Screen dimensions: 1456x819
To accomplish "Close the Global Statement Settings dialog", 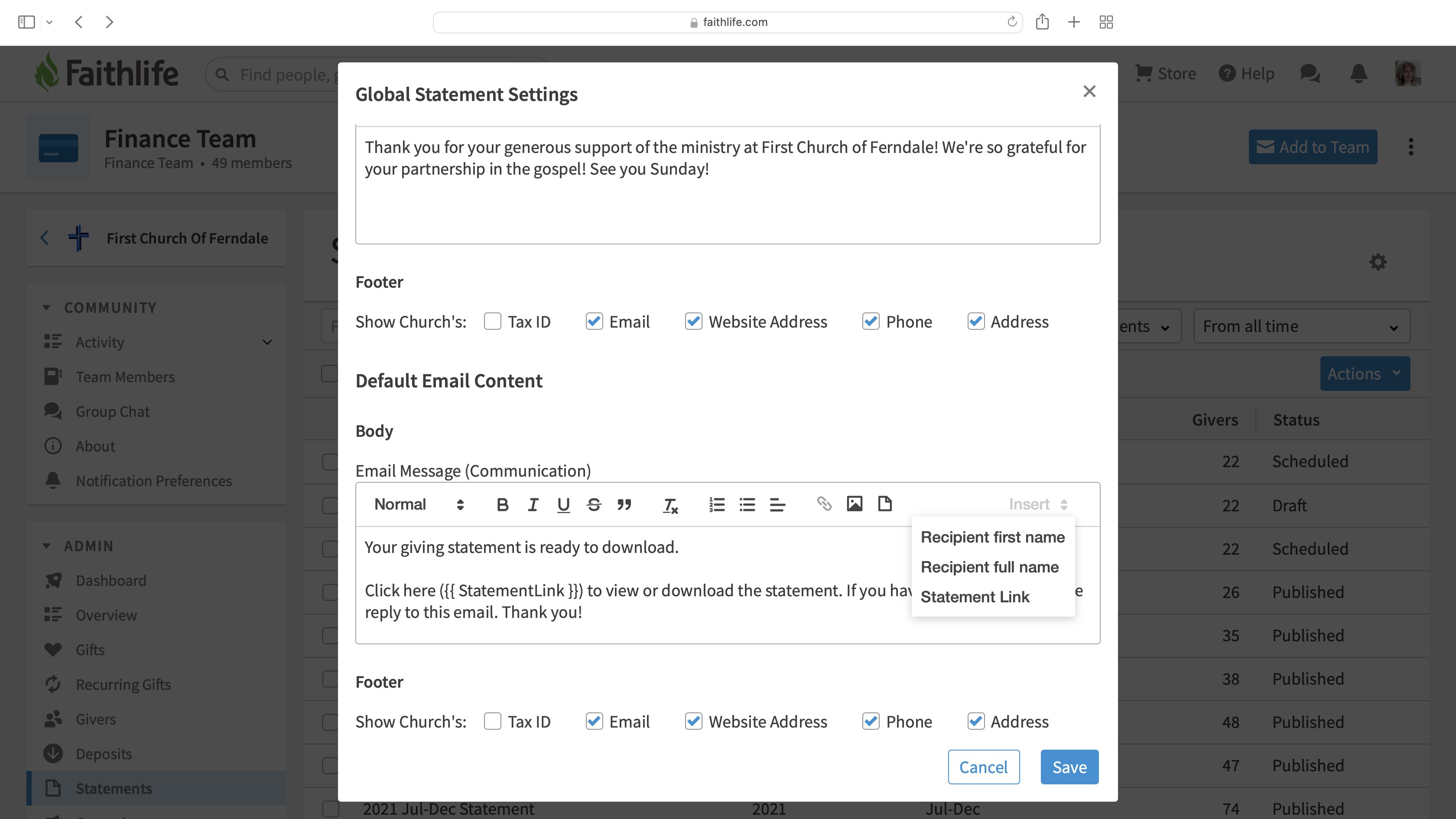I will 1089,91.
